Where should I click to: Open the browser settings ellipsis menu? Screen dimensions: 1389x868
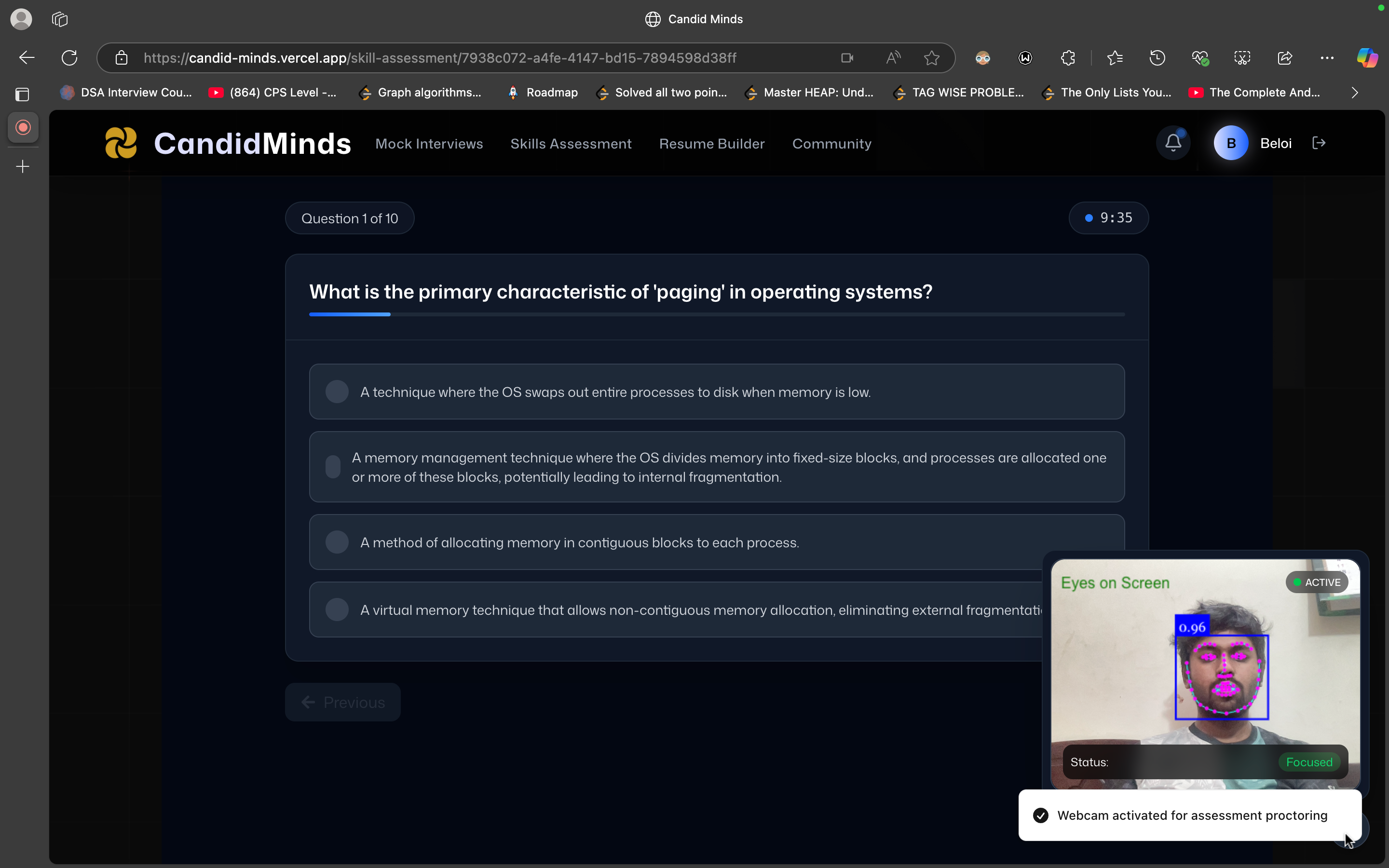(1326, 58)
